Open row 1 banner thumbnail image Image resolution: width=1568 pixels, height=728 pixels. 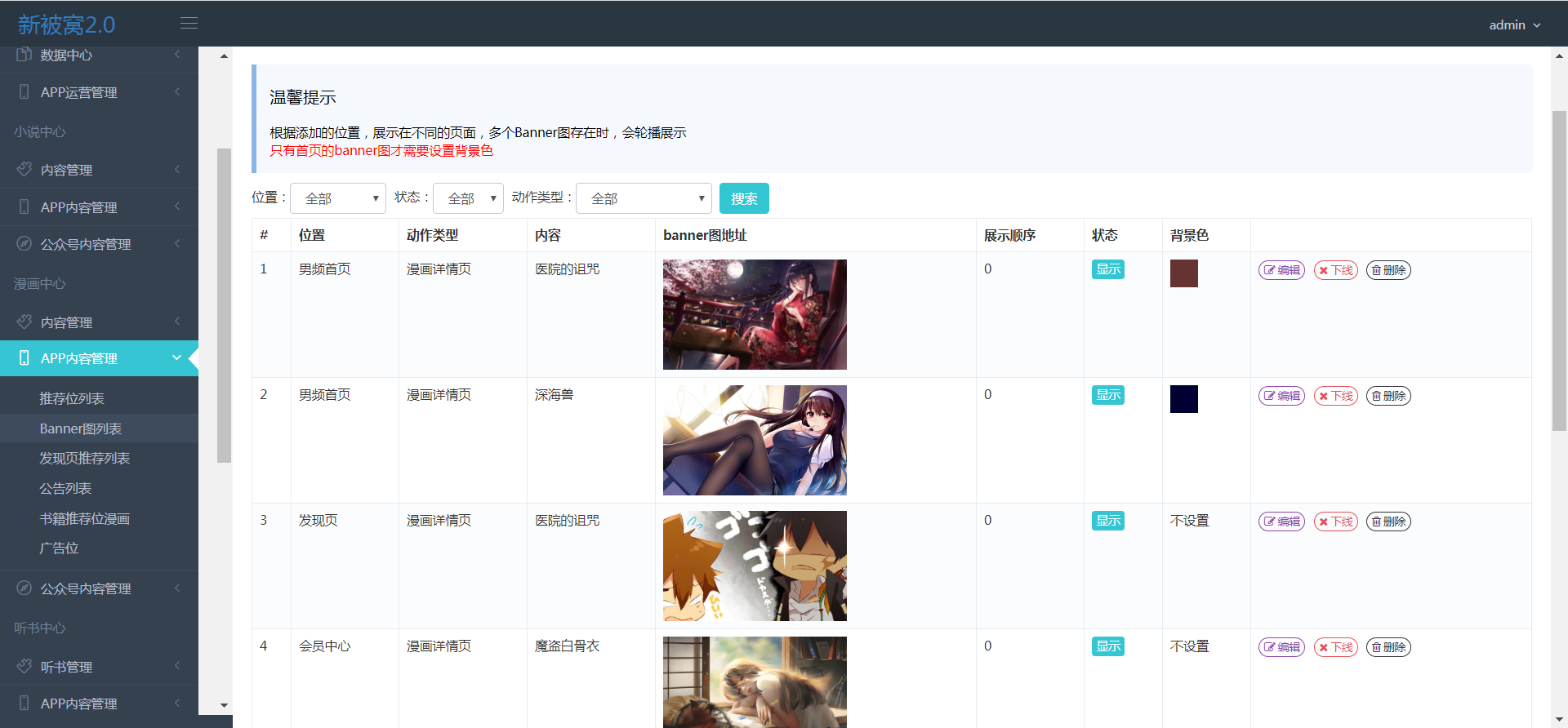(x=755, y=314)
